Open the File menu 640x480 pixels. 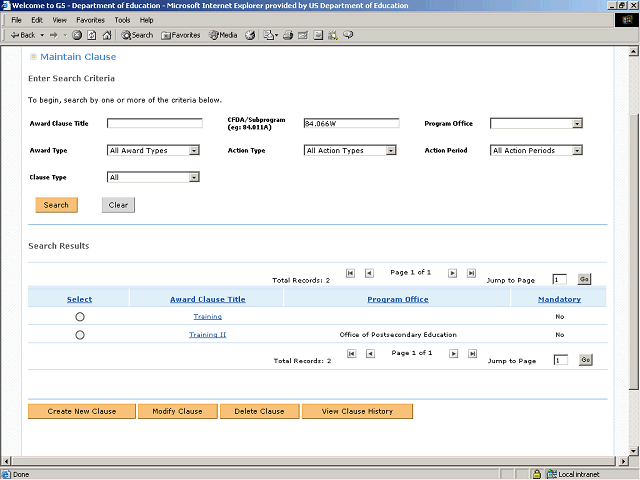click(x=16, y=20)
